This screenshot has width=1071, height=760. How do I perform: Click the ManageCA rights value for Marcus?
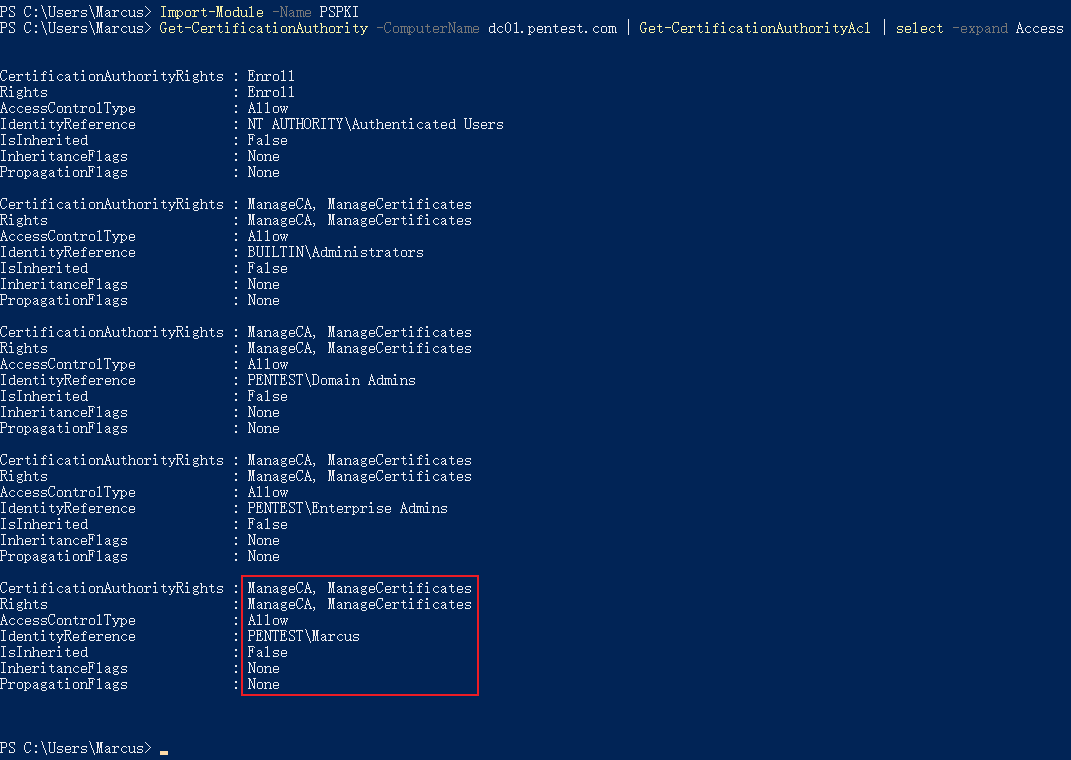(x=279, y=588)
